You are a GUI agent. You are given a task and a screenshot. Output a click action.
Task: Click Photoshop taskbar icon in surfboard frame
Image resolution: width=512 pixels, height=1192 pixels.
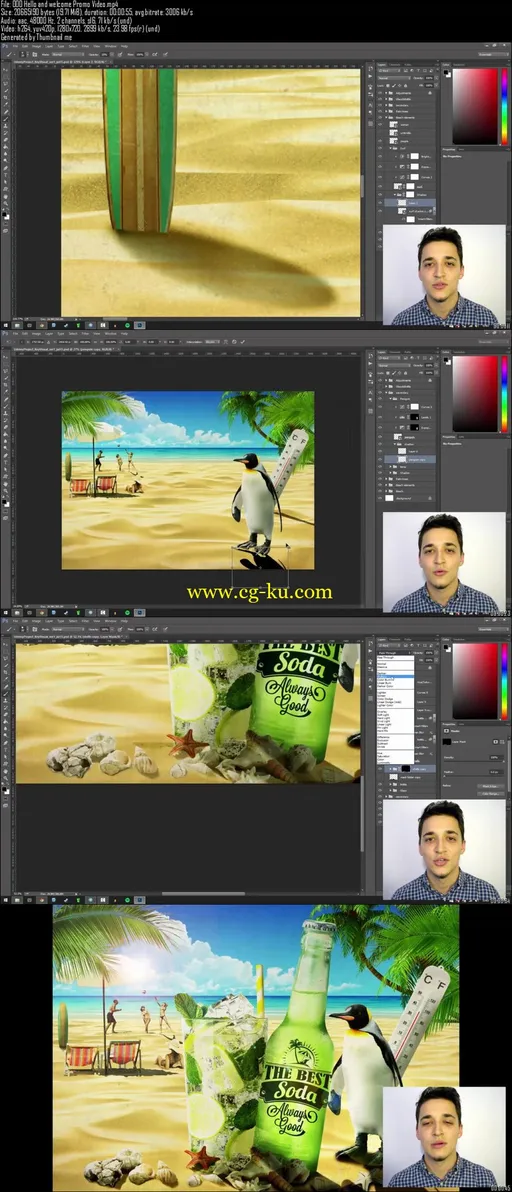pyautogui.click(x=140, y=325)
